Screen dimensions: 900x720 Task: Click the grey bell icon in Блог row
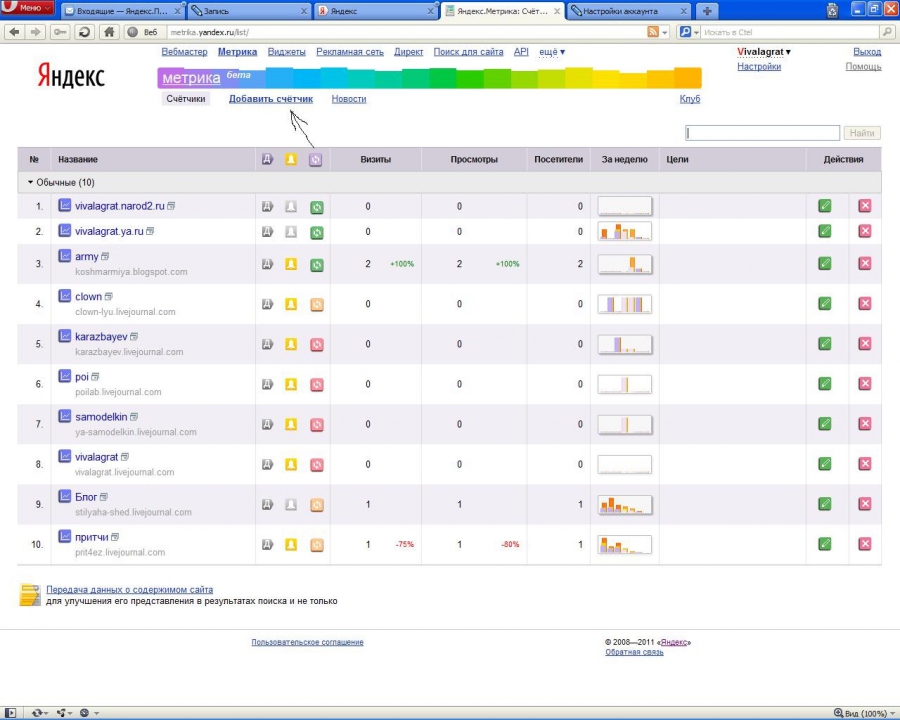(291, 504)
